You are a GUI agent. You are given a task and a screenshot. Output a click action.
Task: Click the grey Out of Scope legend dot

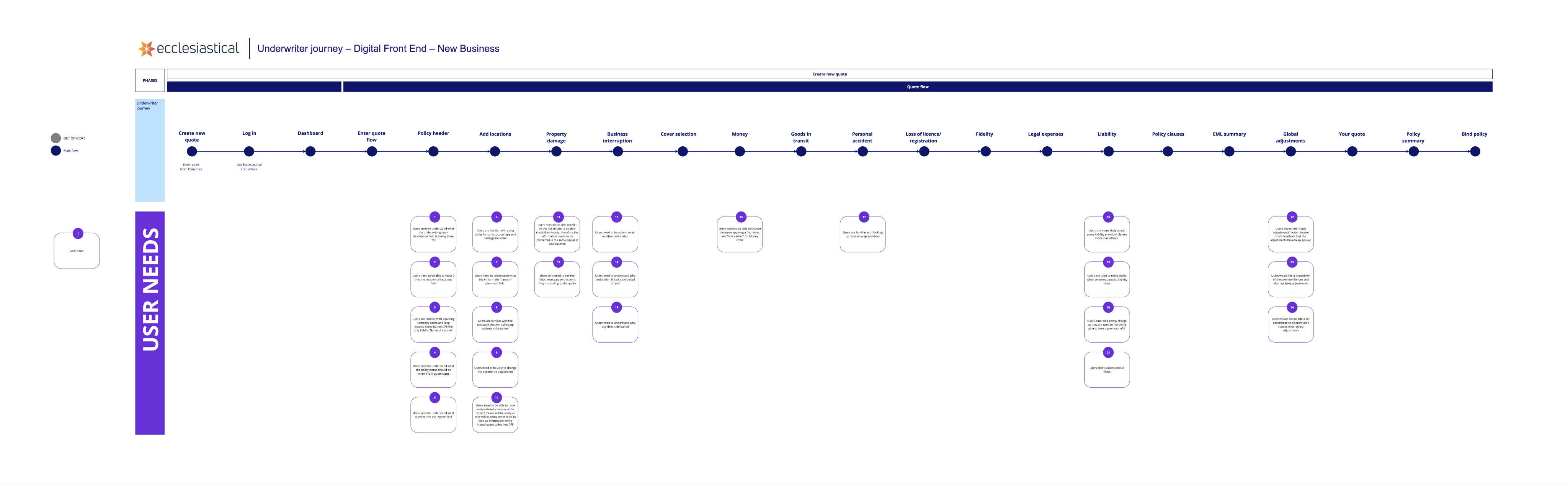[x=56, y=138]
